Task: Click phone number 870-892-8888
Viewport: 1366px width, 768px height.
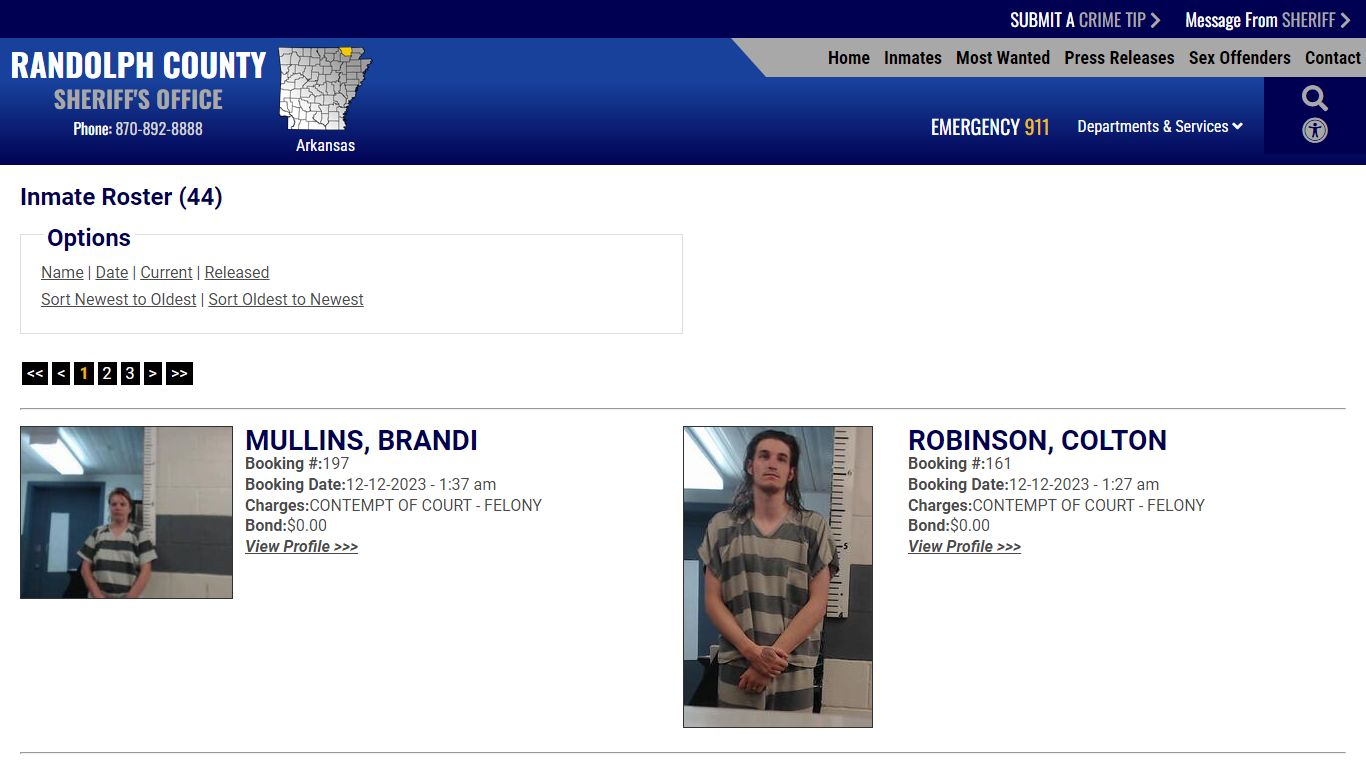Action: 159,129
